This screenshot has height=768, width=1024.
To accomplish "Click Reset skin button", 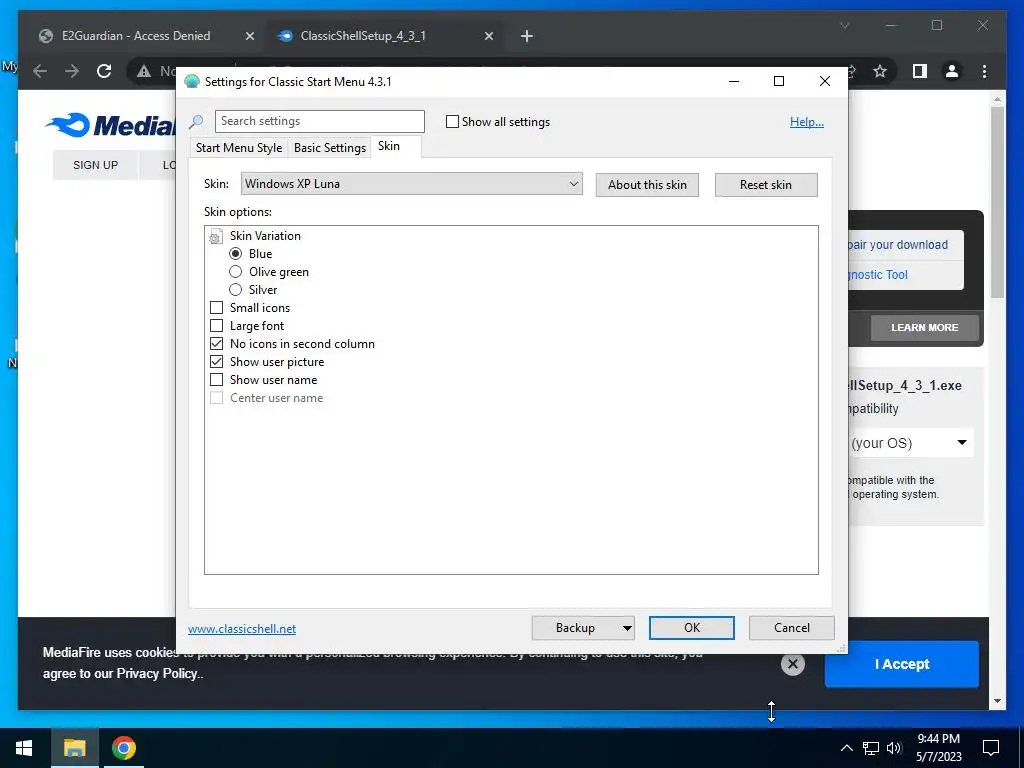I will (x=766, y=185).
